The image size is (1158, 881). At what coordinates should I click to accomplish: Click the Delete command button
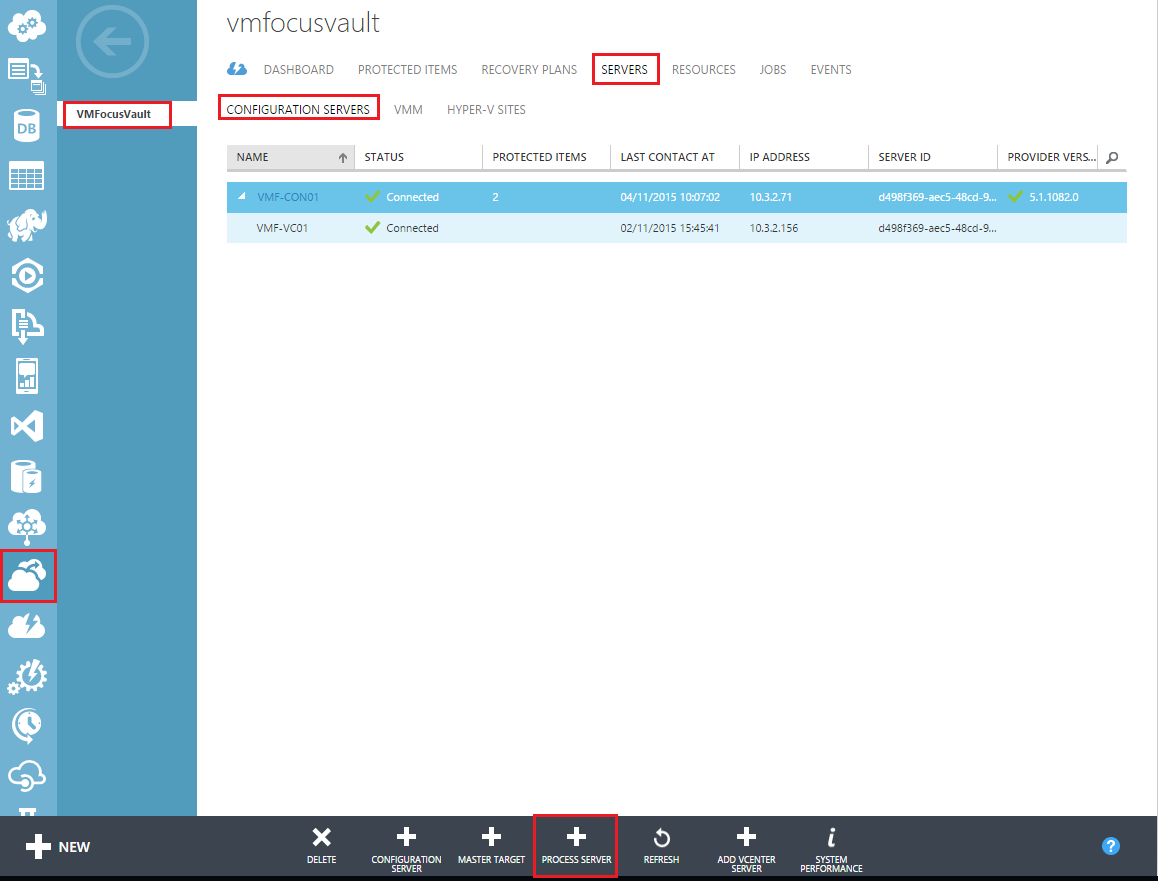coord(321,845)
